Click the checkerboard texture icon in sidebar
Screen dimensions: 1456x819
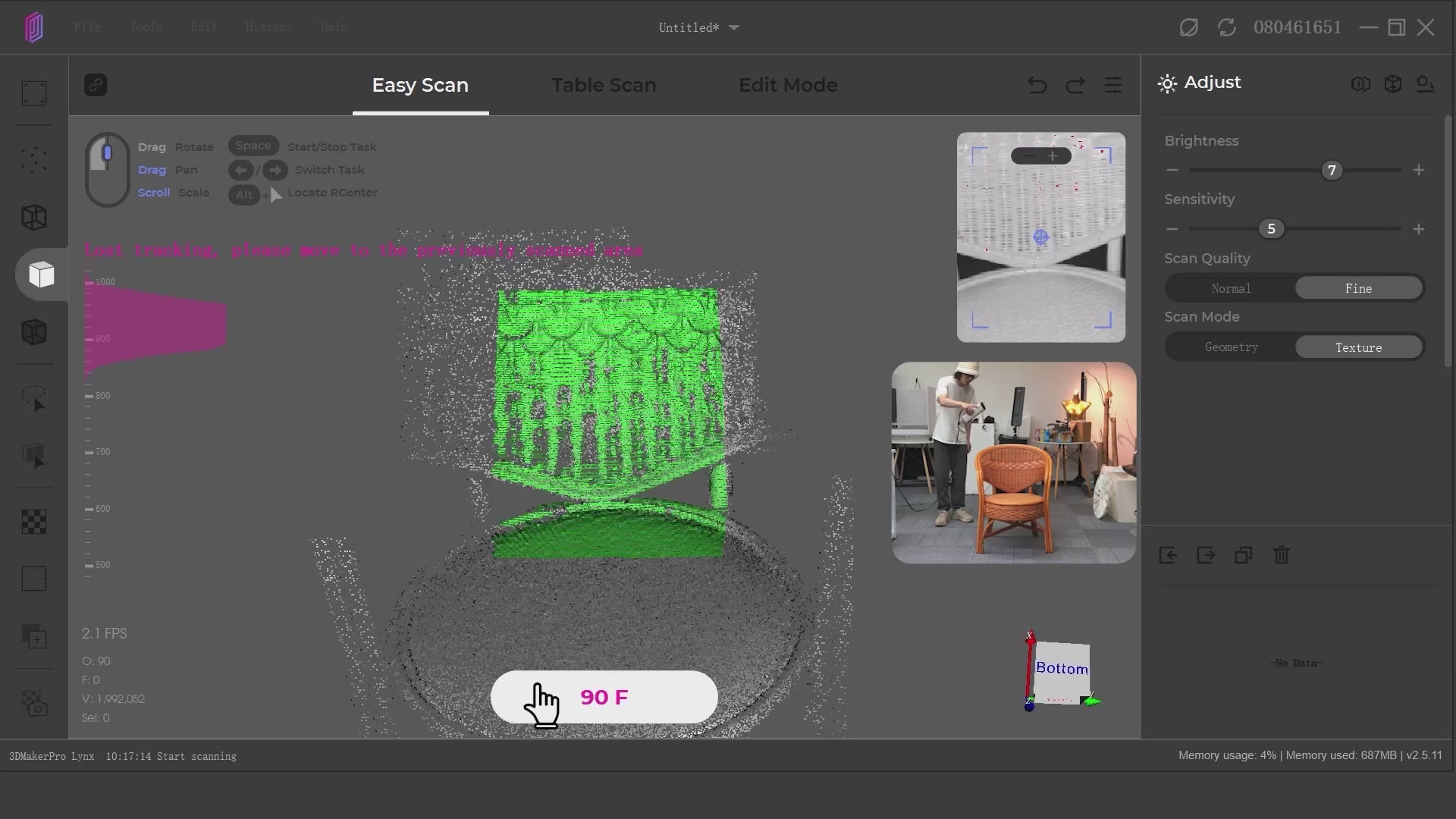(34, 522)
